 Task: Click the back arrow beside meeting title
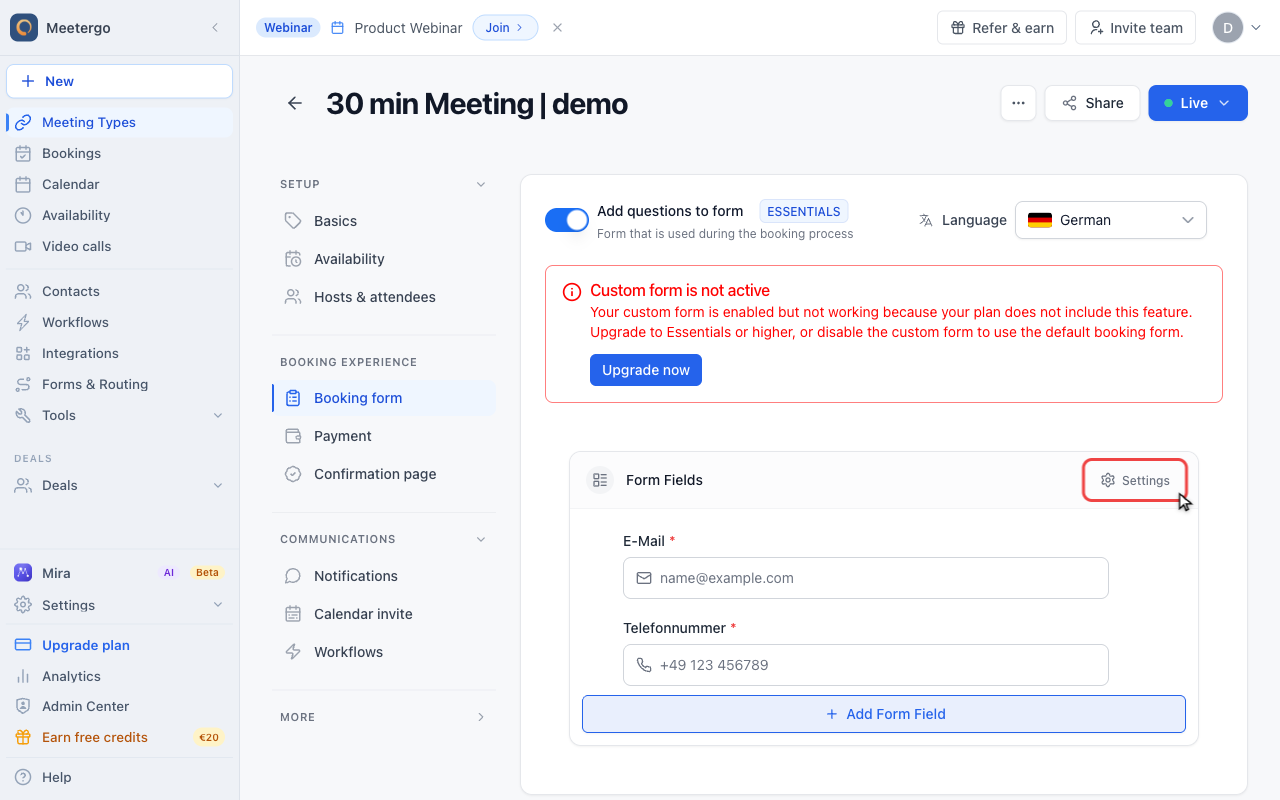click(294, 103)
